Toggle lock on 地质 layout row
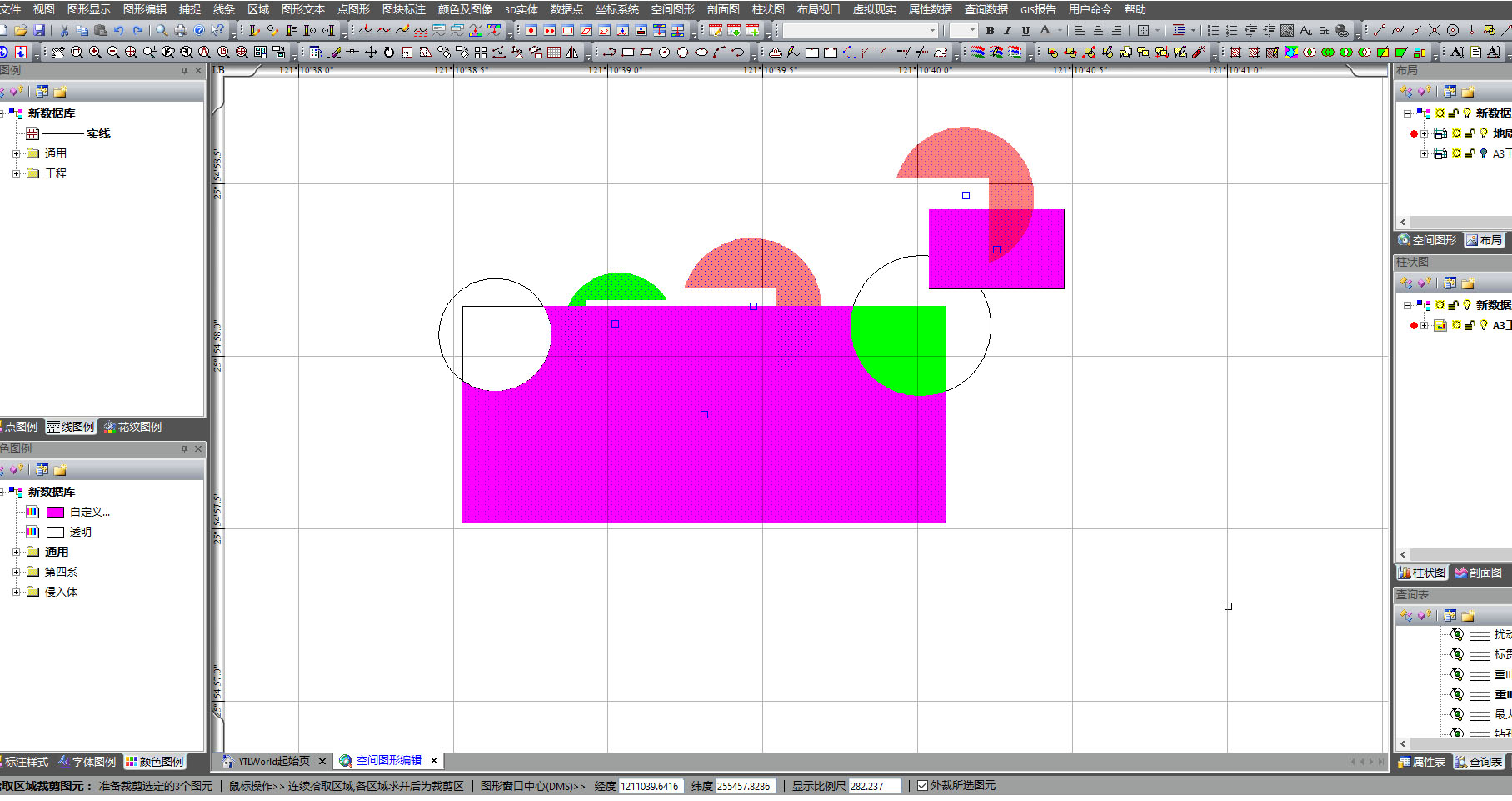Viewport: 1512px width, 801px height. 1470,133
